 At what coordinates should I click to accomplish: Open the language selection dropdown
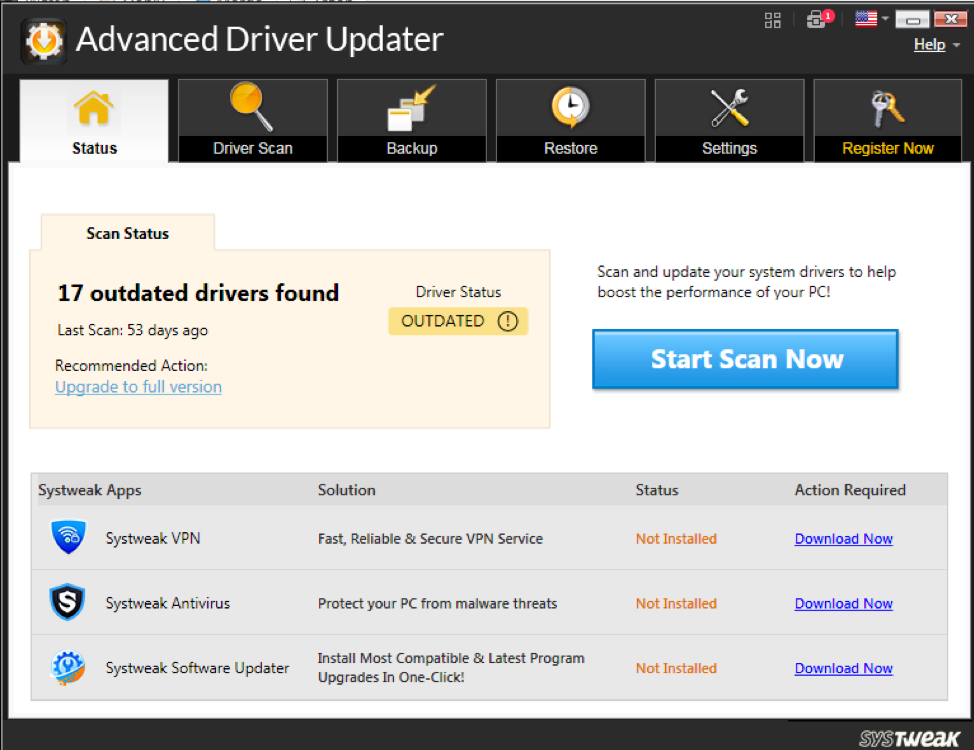879,18
